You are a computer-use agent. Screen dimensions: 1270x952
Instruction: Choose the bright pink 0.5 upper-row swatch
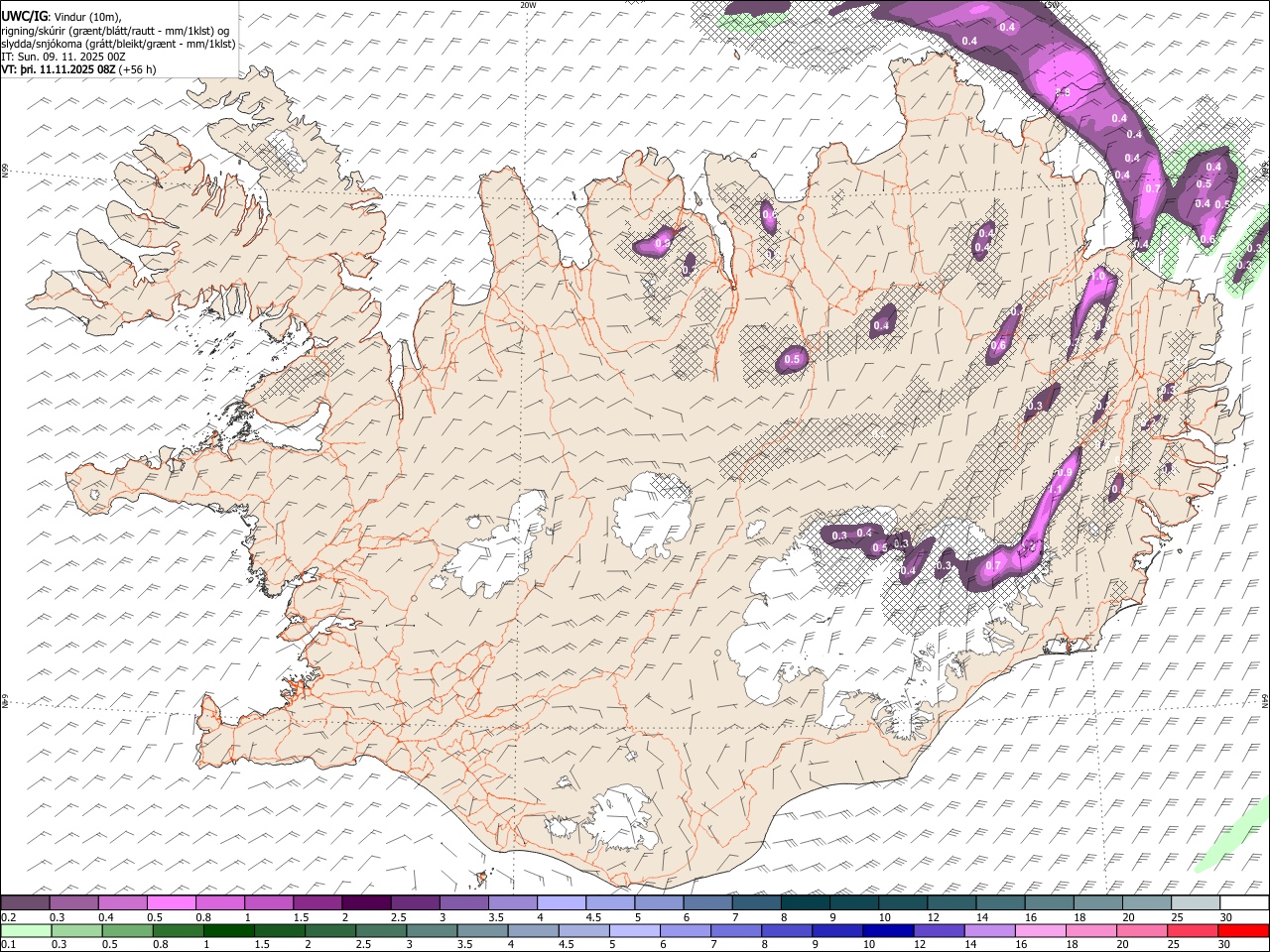point(171,902)
